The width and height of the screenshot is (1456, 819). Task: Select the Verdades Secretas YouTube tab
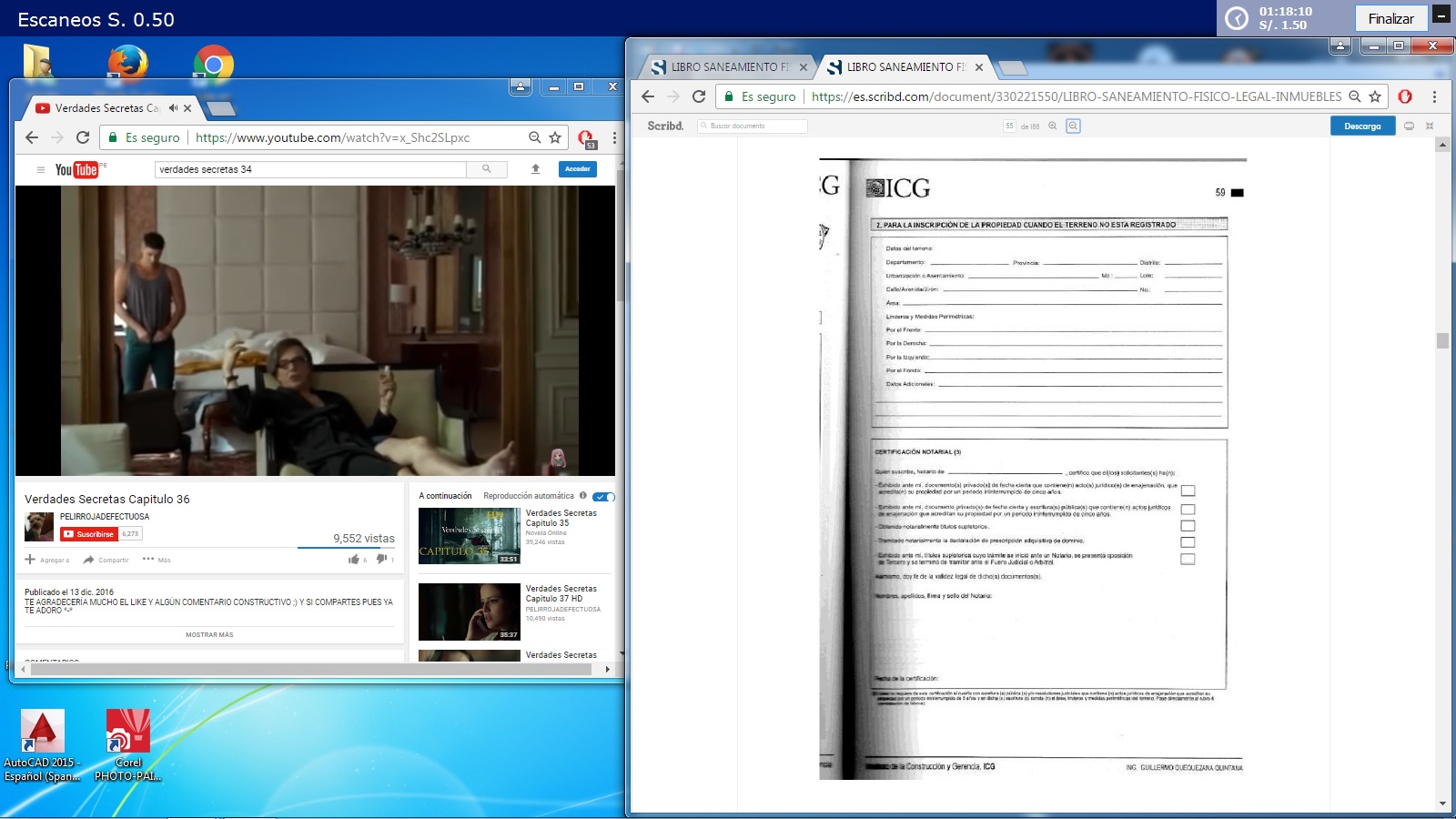coord(105,107)
